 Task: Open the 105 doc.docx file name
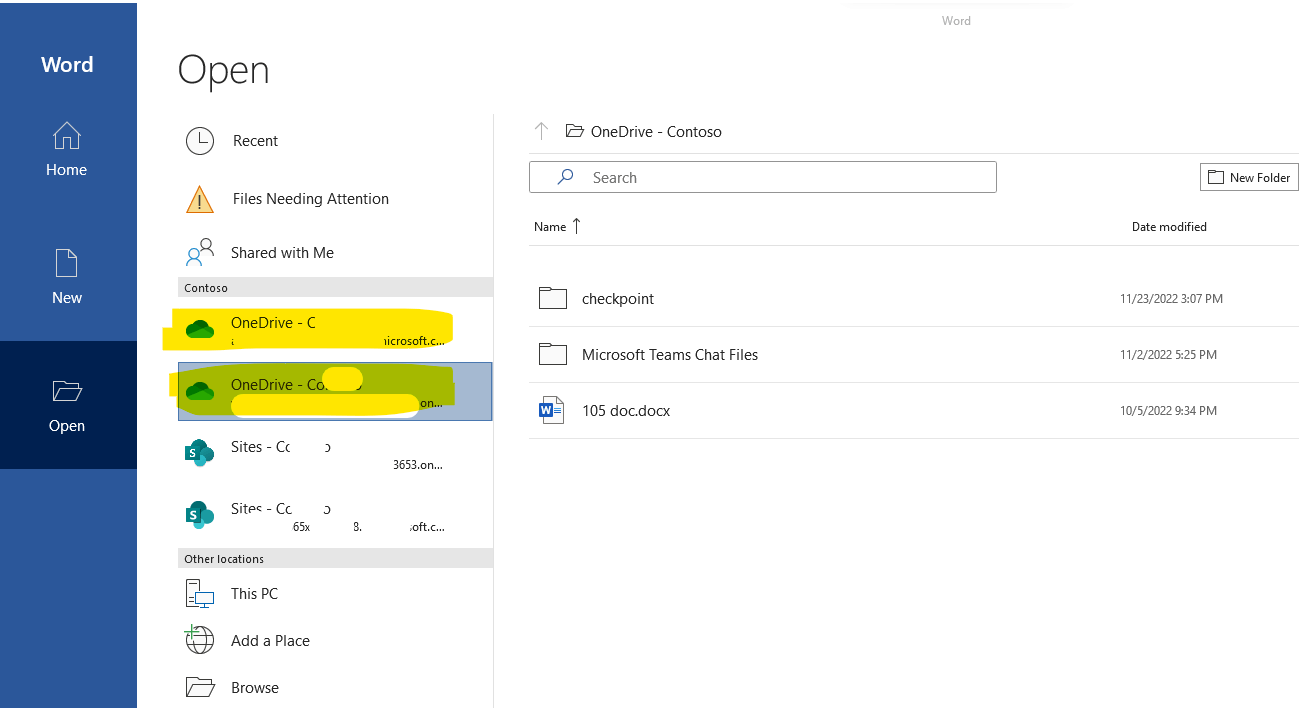point(626,411)
